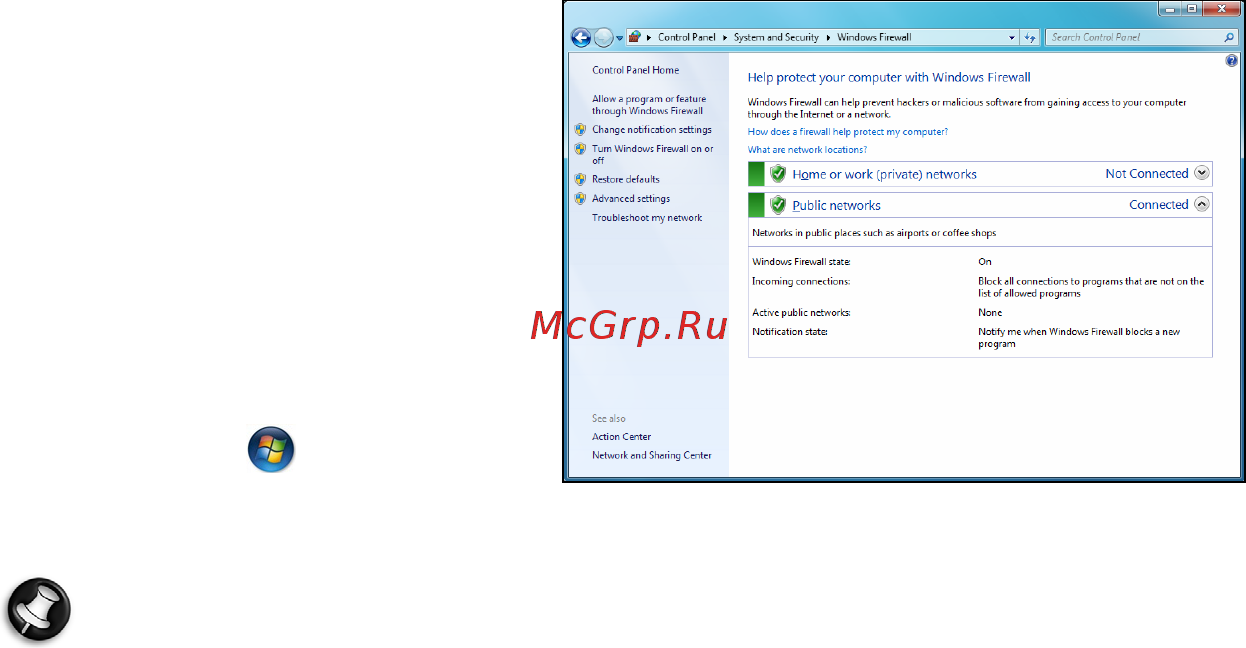Click the Incoming connections label
Viewport: 1246px width, 648px height.
coord(801,281)
